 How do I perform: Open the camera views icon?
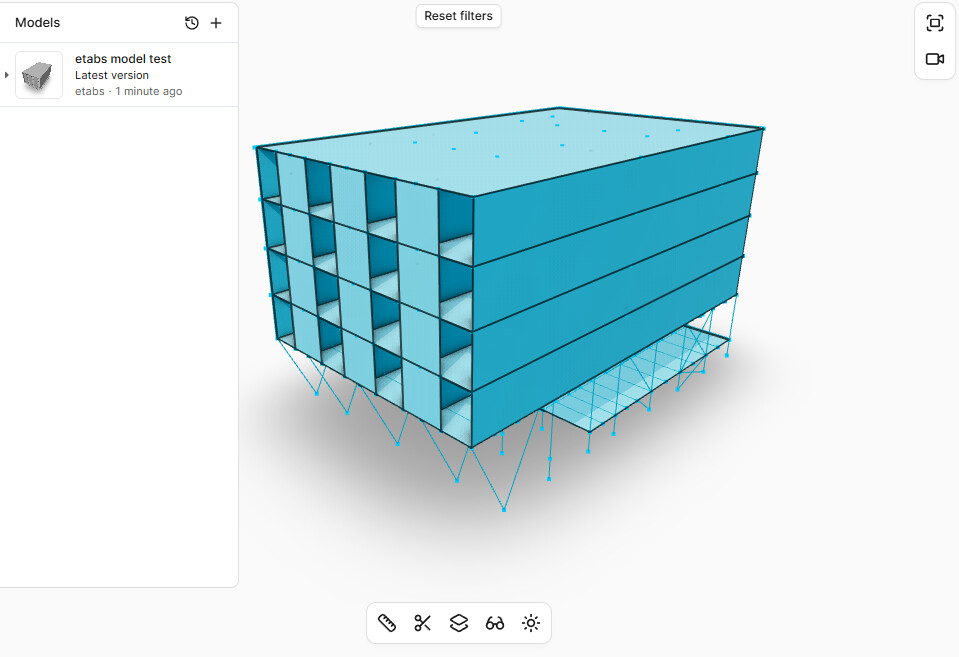(934, 59)
